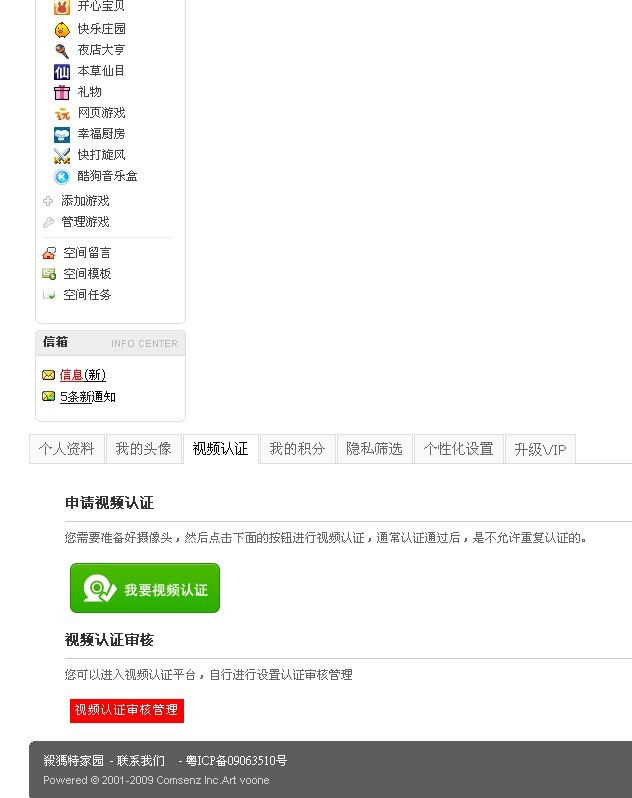Open the 酷狗音乐盒 blue K icon
The width and height of the screenshot is (632, 798).
click(62, 177)
